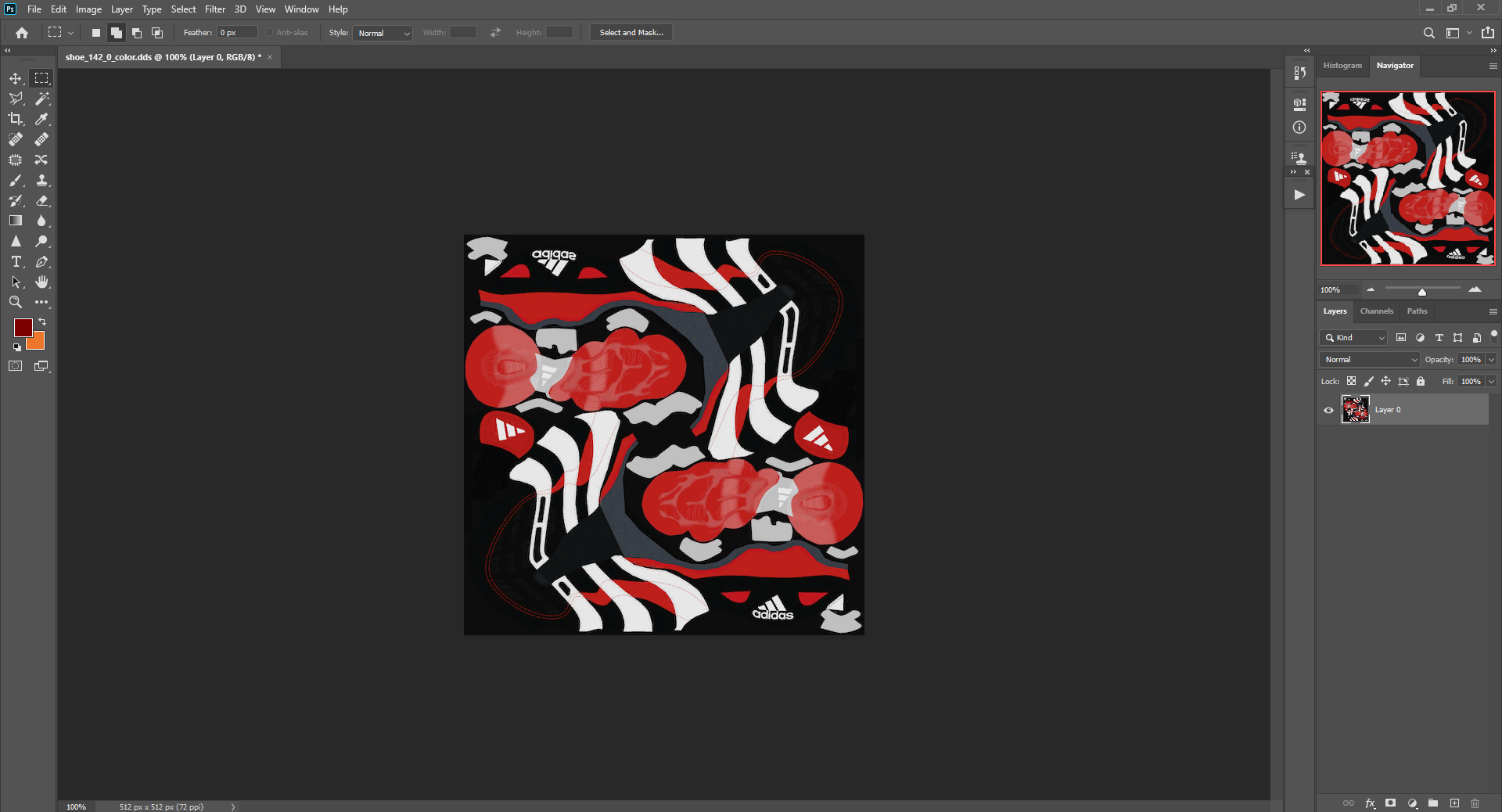This screenshot has height=812, width=1502.
Task: Select the Dodge tool
Action: (x=41, y=241)
